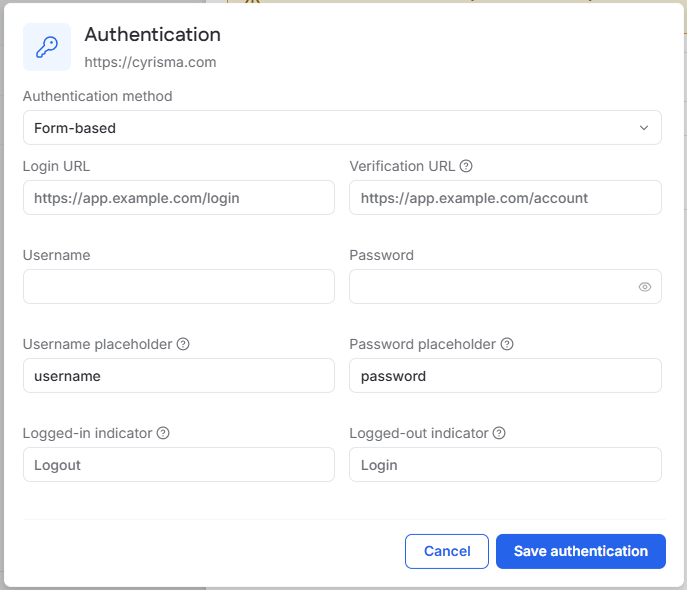Focus the Password input field

pyautogui.click(x=505, y=286)
